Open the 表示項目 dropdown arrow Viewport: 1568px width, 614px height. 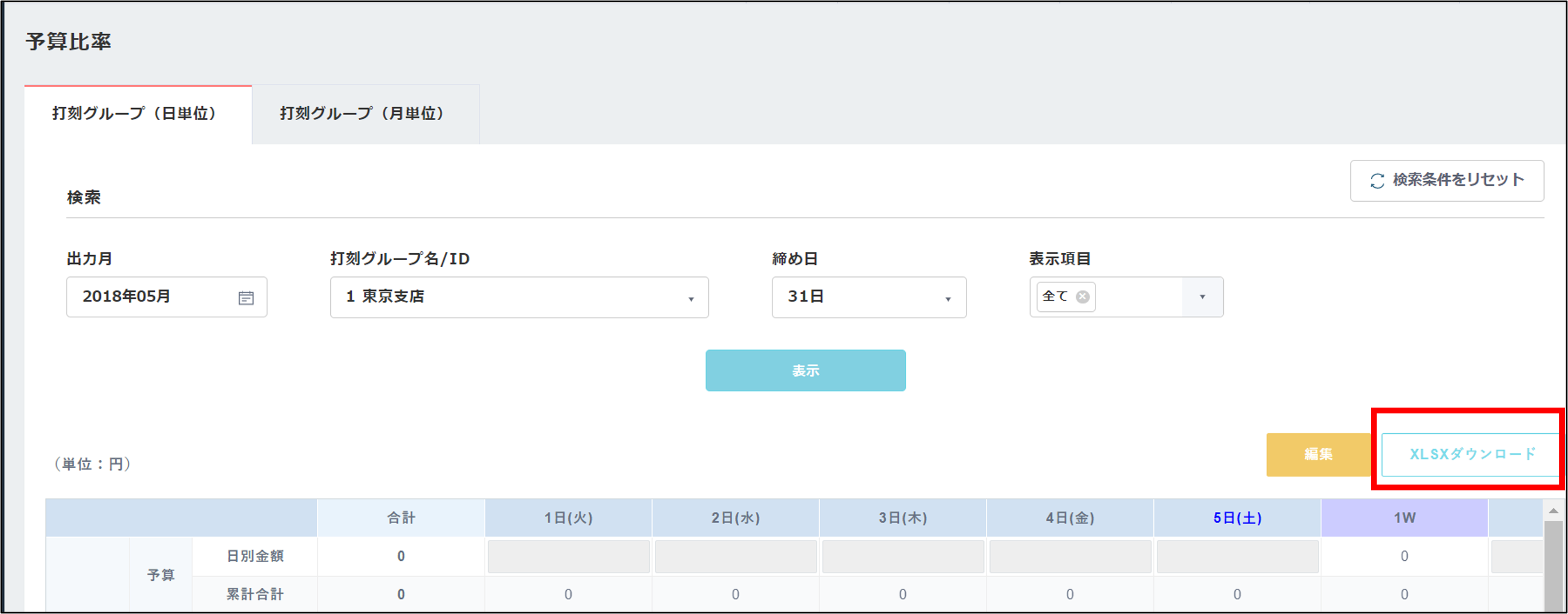click(1202, 297)
